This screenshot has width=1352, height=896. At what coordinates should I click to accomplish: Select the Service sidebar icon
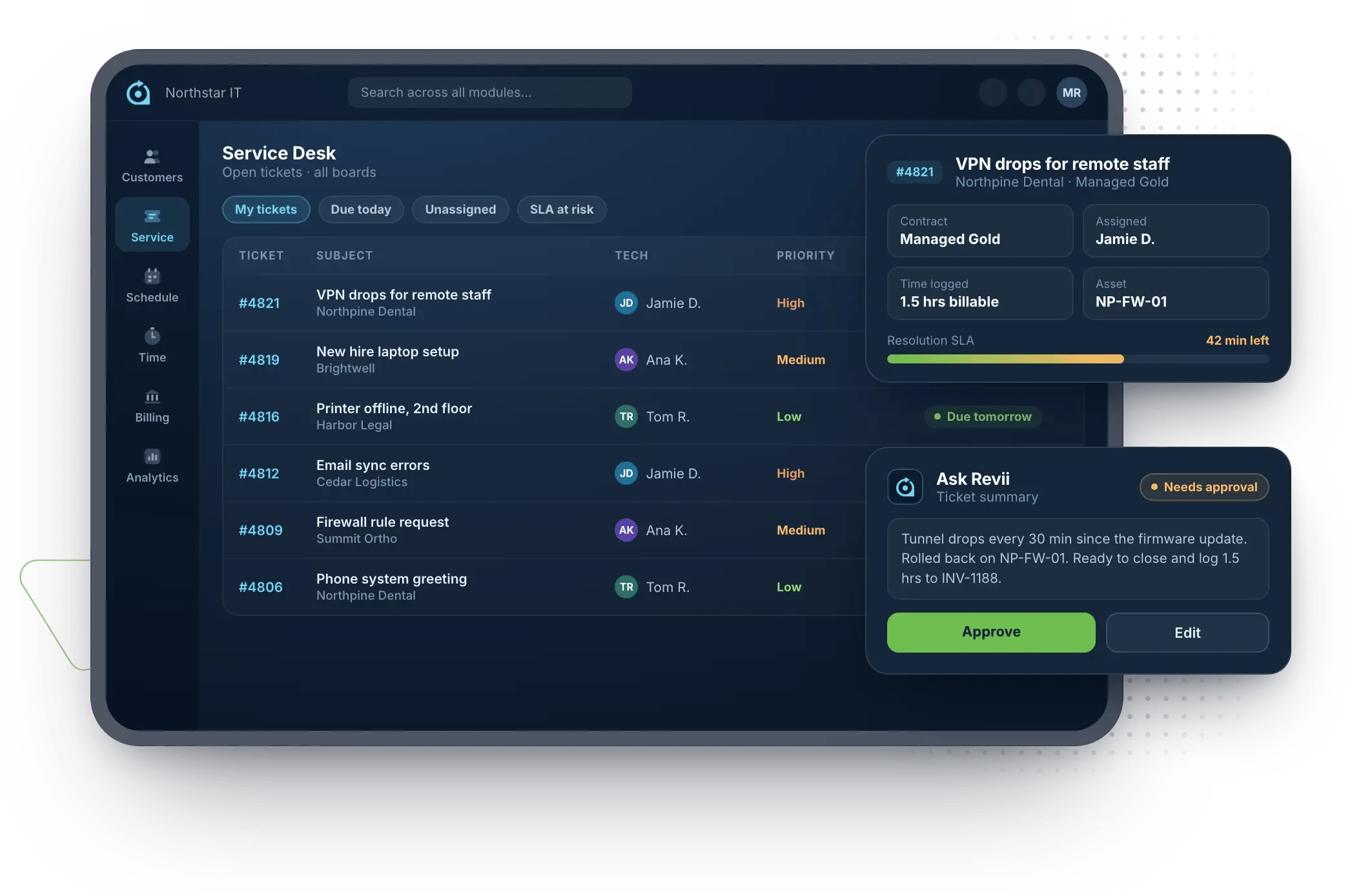[x=152, y=216]
